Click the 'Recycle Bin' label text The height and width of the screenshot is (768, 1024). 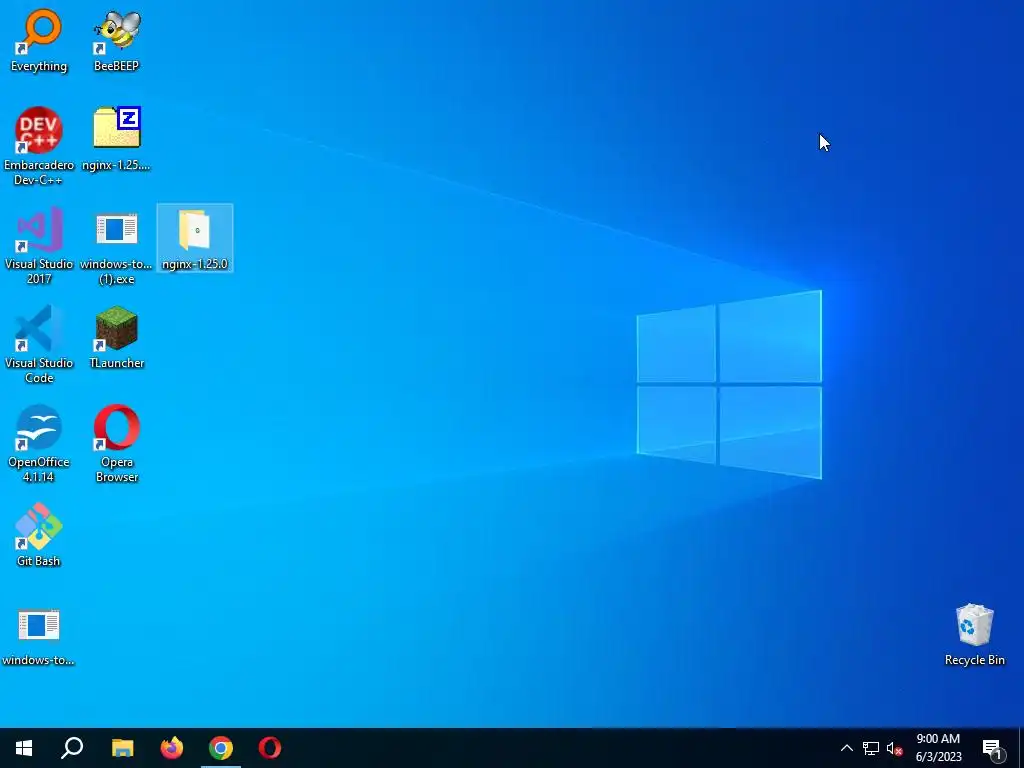click(x=974, y=660)
